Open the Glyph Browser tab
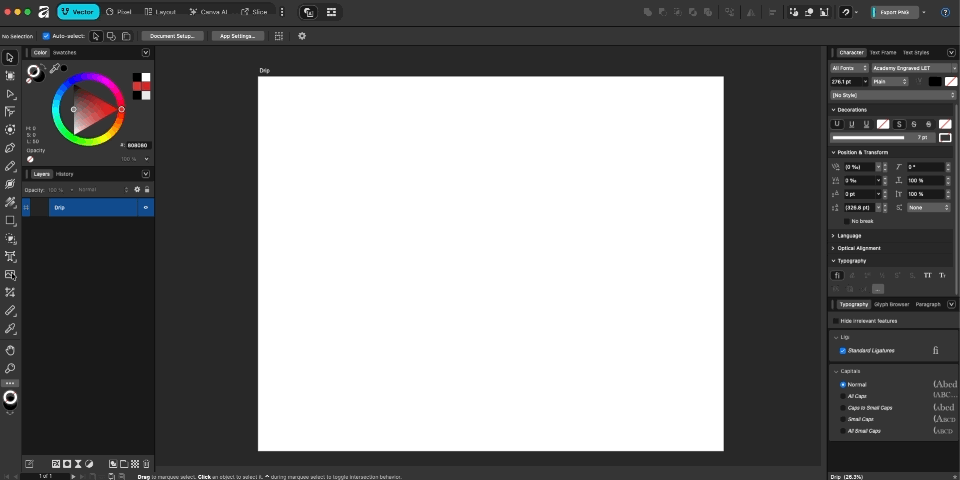960x480 pixels. 891,304
